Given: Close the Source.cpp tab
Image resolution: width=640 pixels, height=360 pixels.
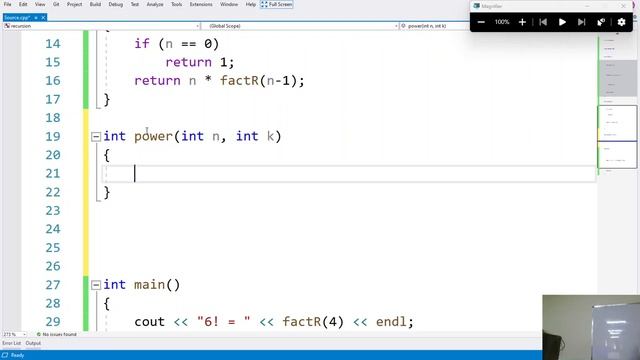Looking at the screenshot, I should [x=43, y=18].
